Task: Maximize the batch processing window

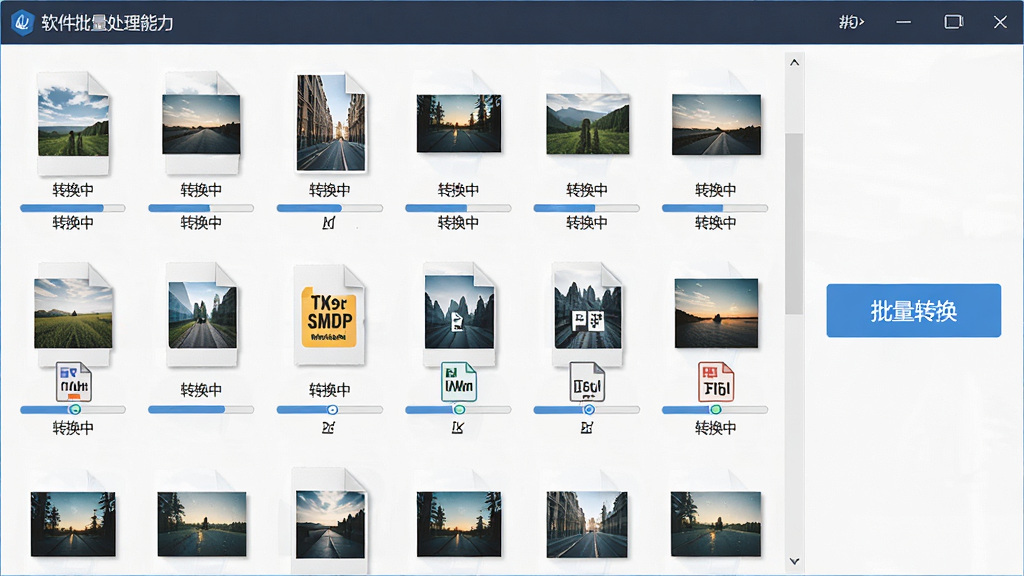Action: 953,22
